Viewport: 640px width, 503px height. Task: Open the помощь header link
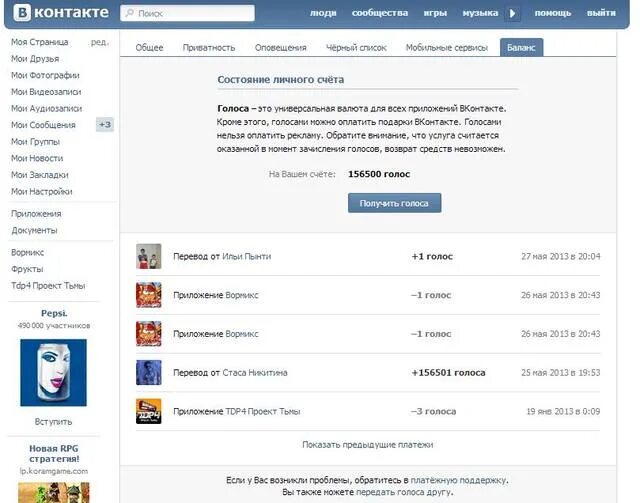click(x=553, y=13)
